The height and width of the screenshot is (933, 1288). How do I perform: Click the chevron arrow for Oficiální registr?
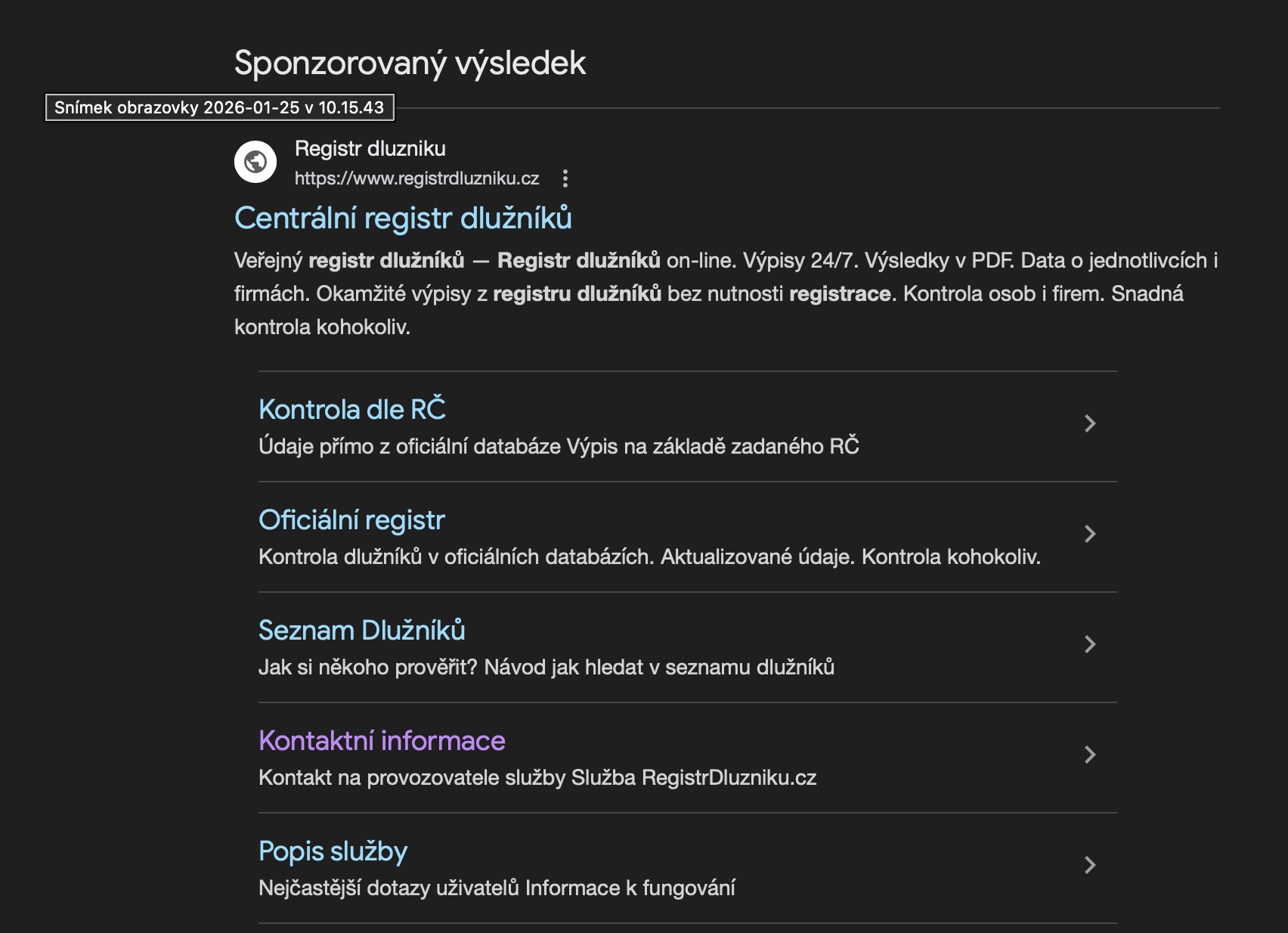pyautogui.click(x=1089, y=534)
